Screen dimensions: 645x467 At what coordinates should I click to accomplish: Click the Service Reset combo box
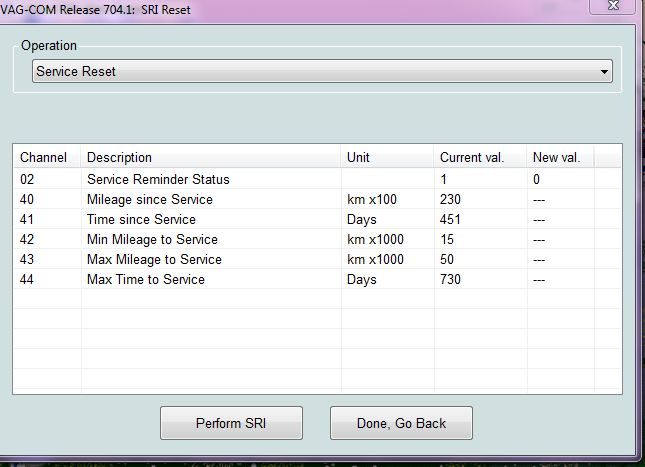(320, 72)
